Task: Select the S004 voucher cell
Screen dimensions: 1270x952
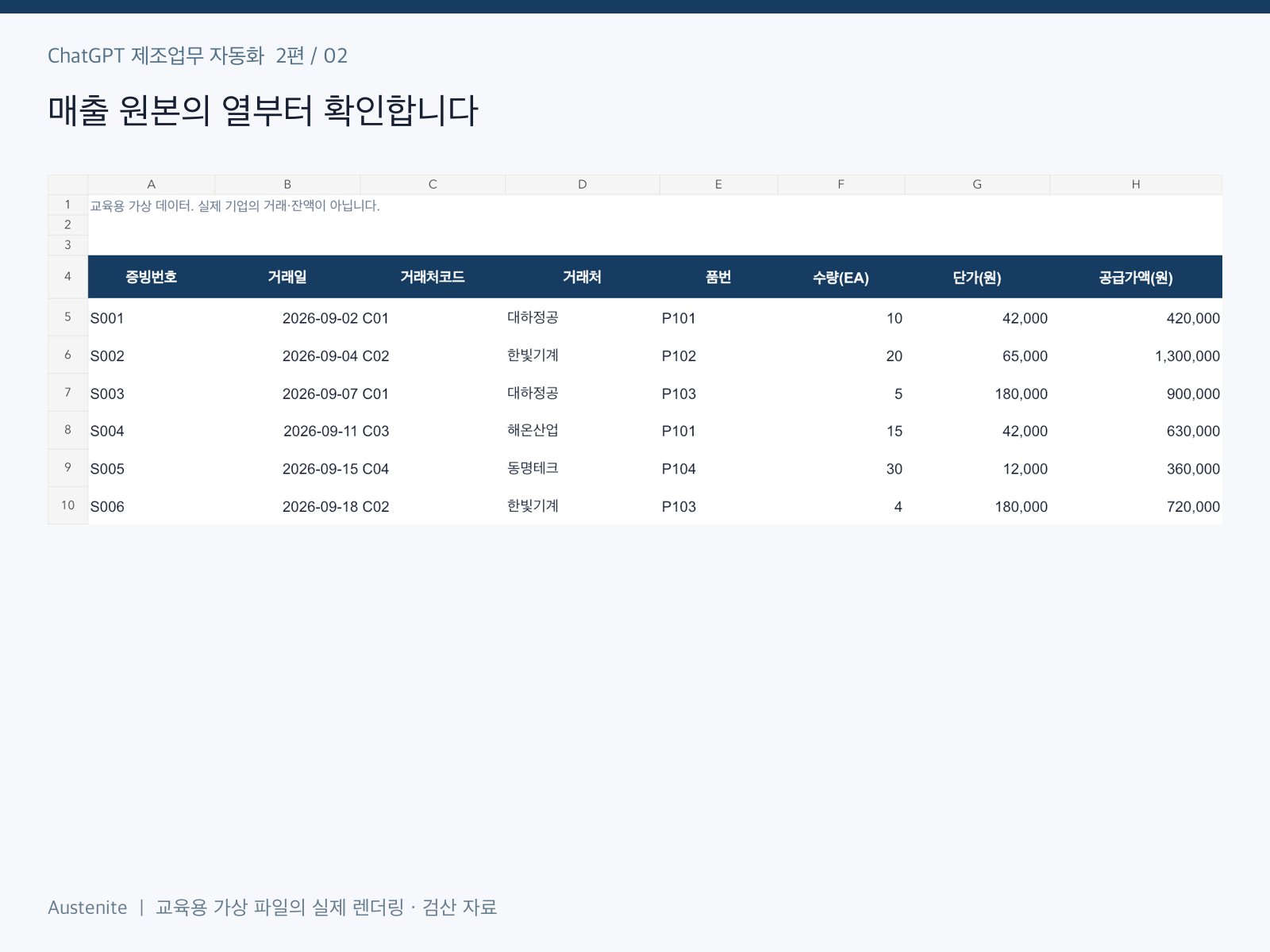Action: (151, 431)
